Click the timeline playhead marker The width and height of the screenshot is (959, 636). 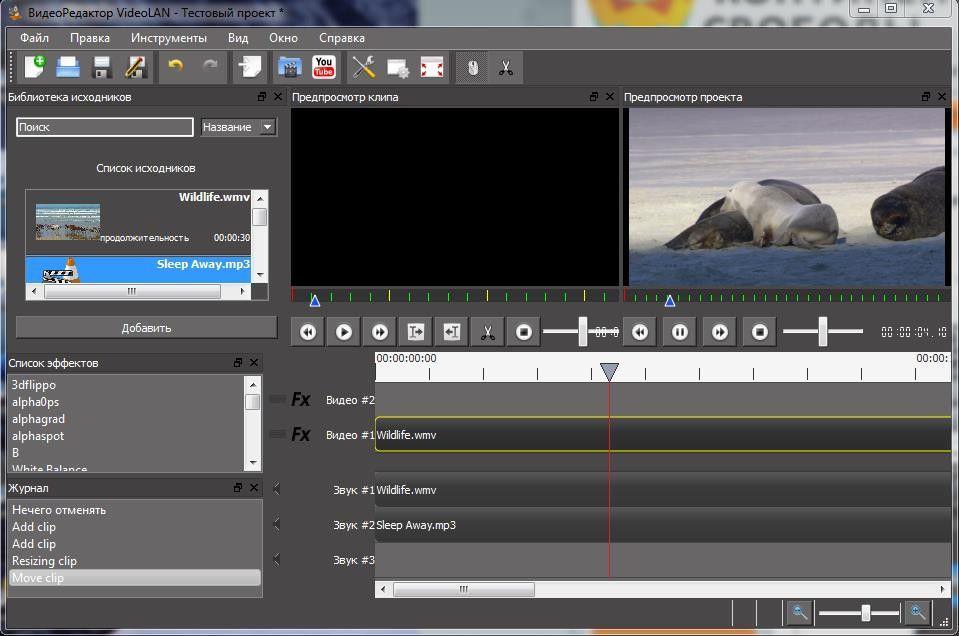(609, 371)
